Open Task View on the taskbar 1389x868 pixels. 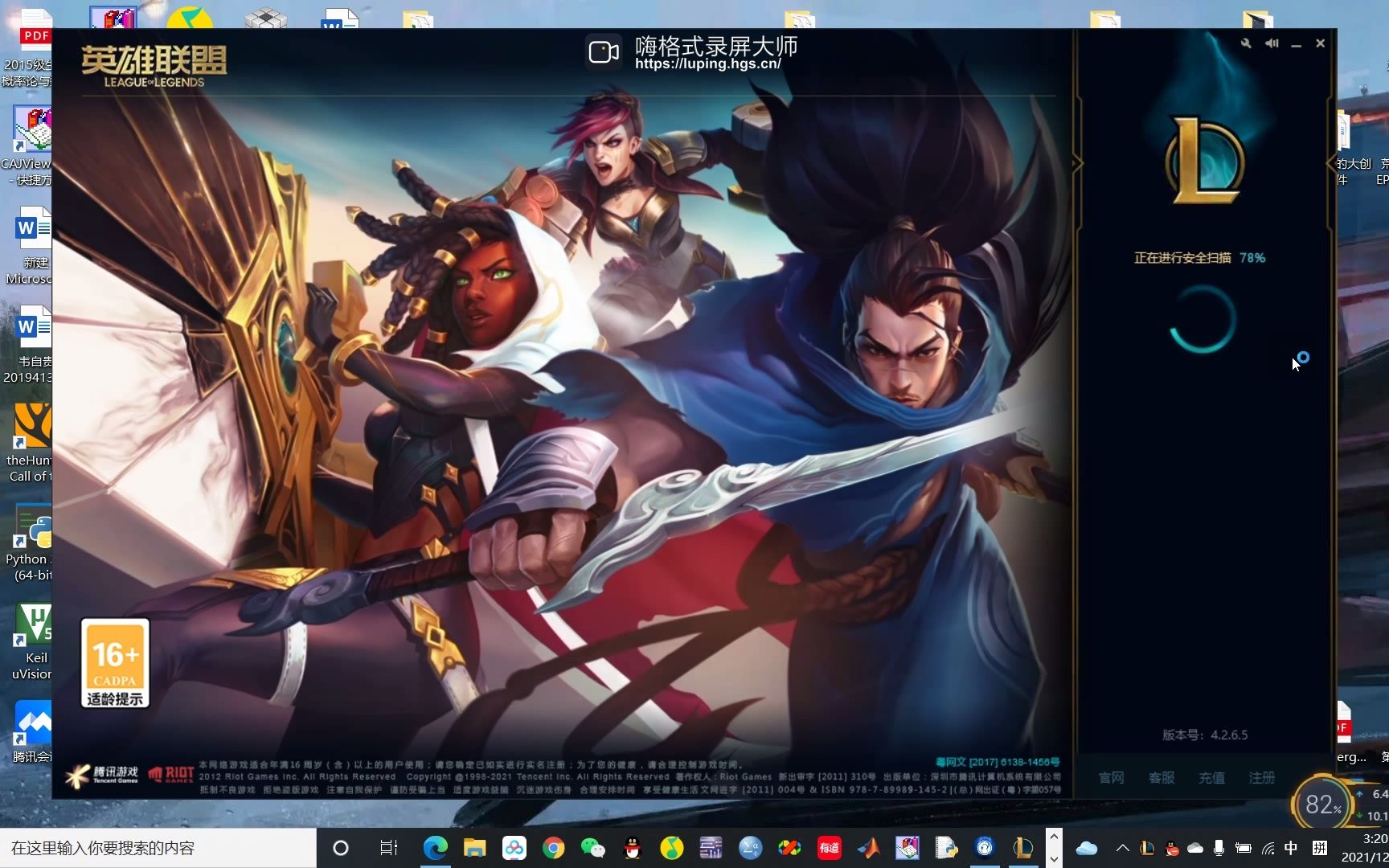389,848
